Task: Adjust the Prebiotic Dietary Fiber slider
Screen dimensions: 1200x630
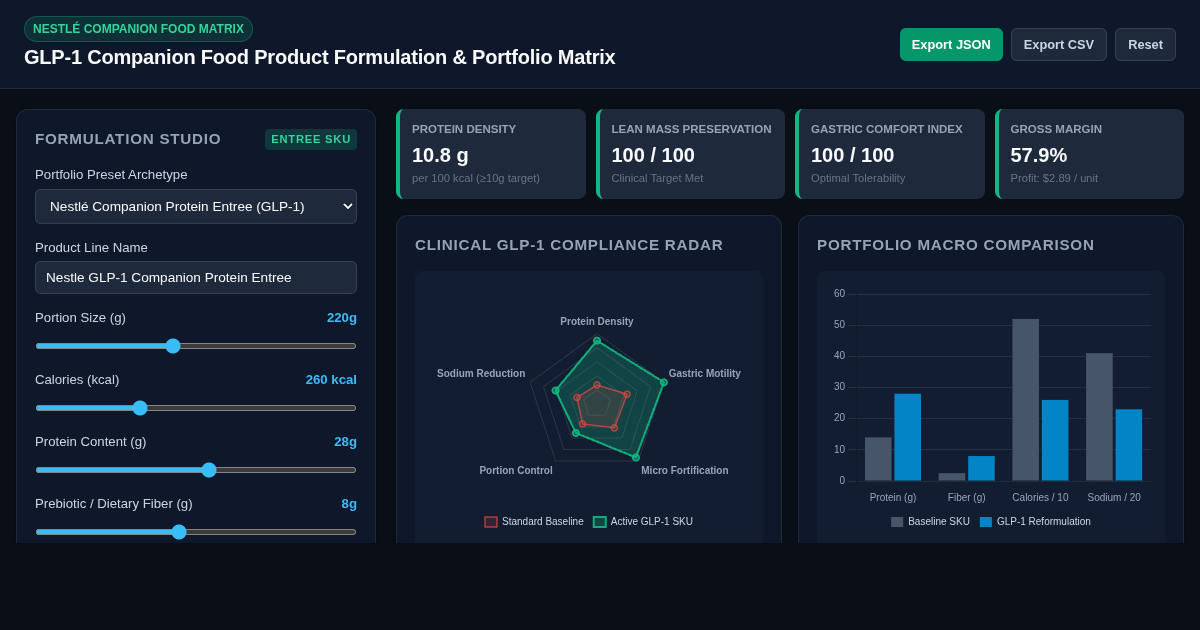Action: click(196, 532)
